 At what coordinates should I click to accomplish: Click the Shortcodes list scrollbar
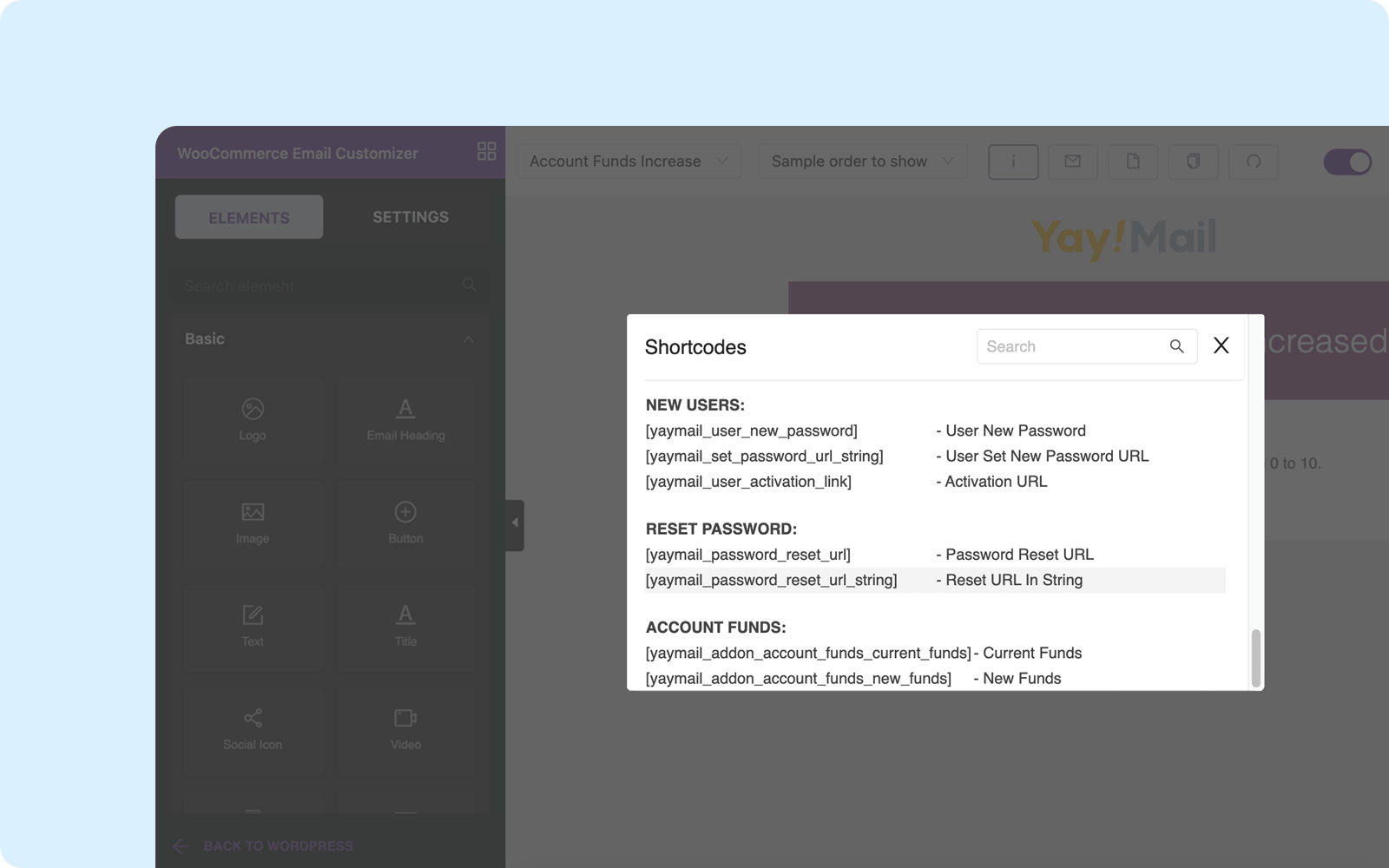(1255, 658)
